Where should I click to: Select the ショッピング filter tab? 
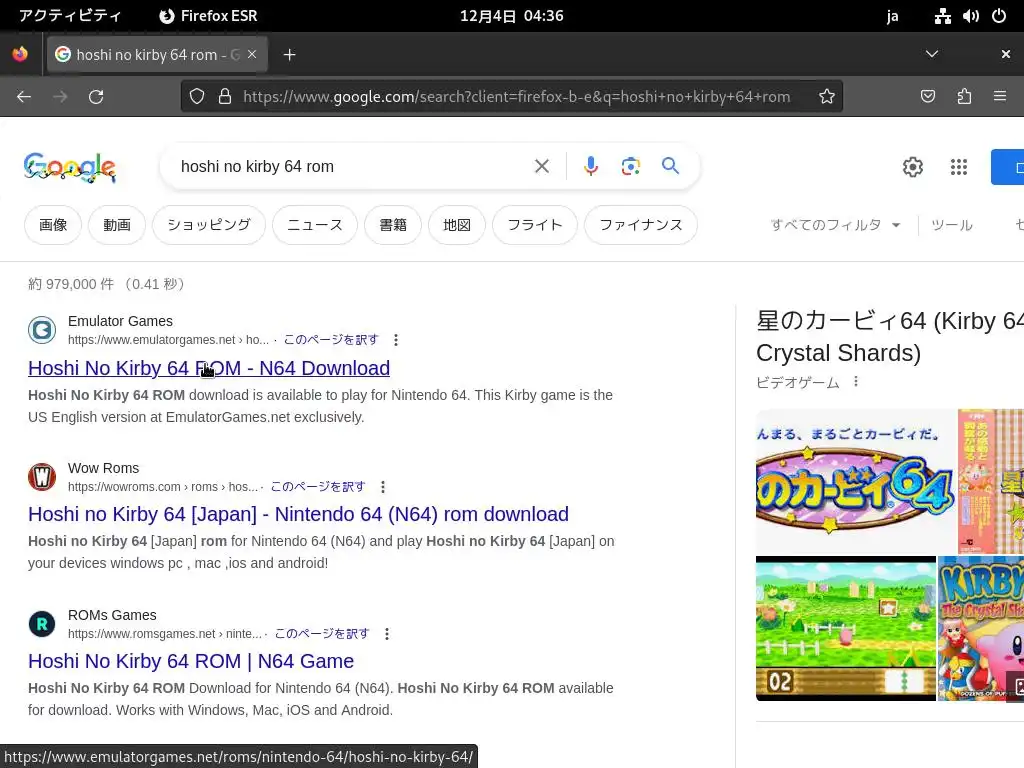[x=209, y=225]
